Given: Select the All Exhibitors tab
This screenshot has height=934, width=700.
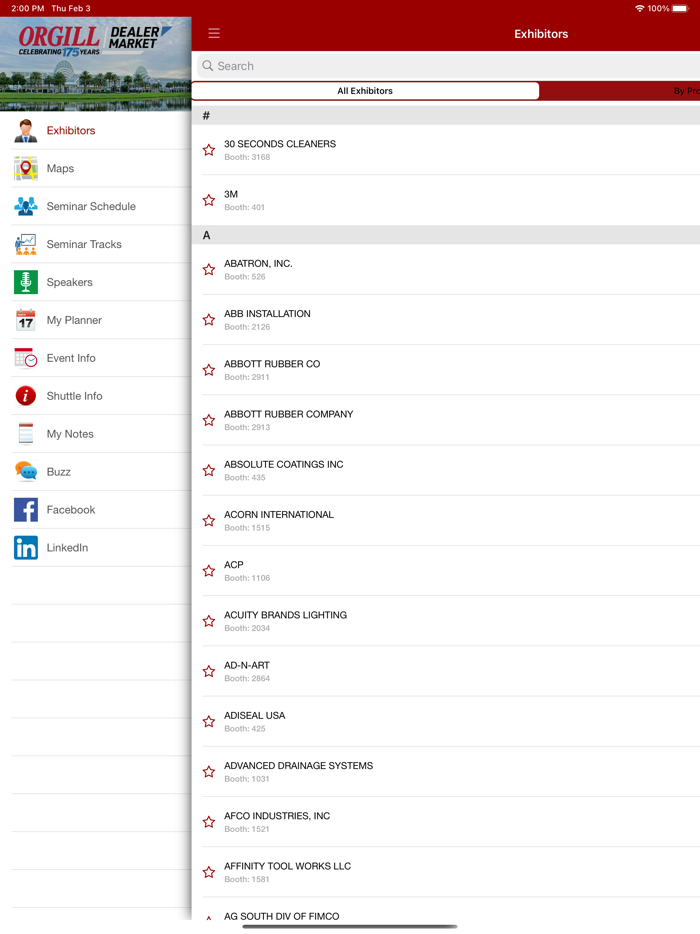Looking at the screenshot, I should (x=365, y=91).
